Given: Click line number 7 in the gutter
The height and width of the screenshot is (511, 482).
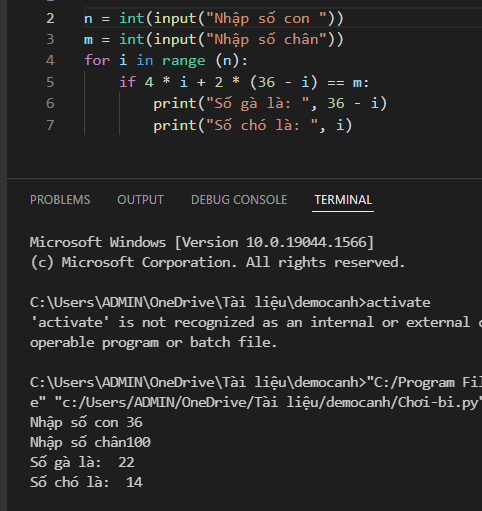Looking at the screenshot, I should click(50, 125).
